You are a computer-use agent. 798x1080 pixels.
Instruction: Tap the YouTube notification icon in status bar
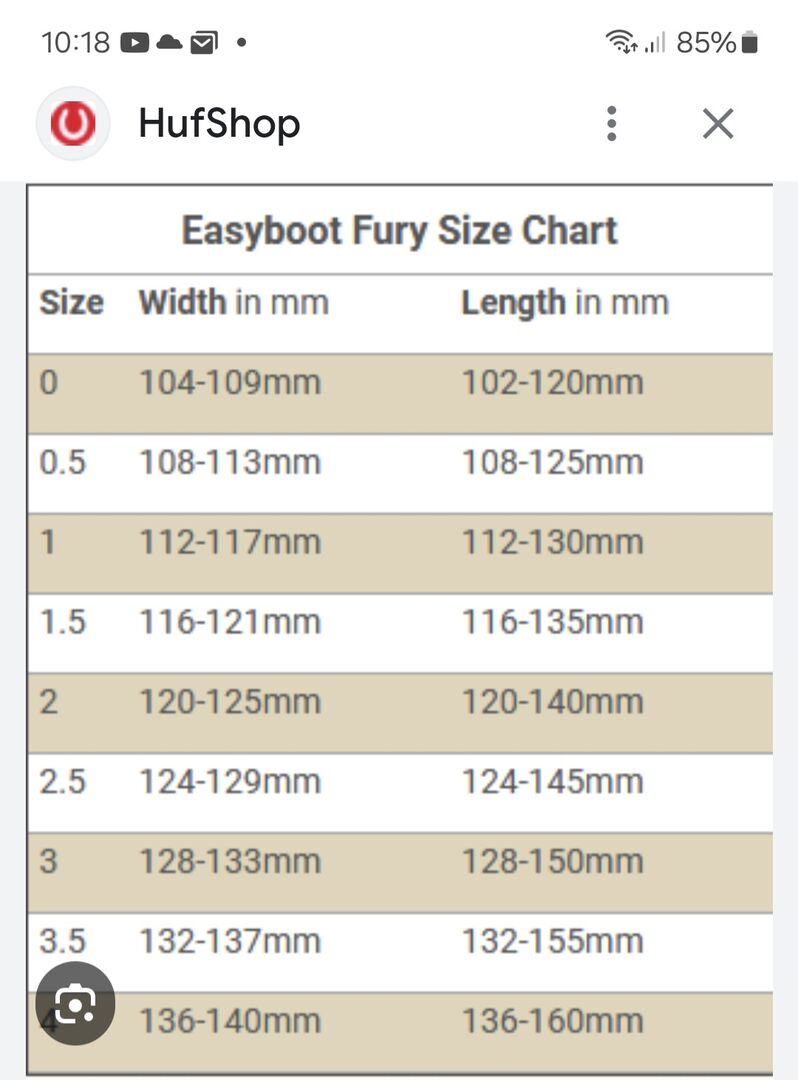[135, 43]
